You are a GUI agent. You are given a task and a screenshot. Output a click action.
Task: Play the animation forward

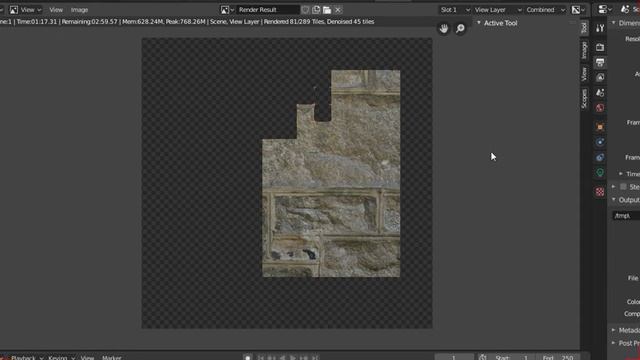293,358
